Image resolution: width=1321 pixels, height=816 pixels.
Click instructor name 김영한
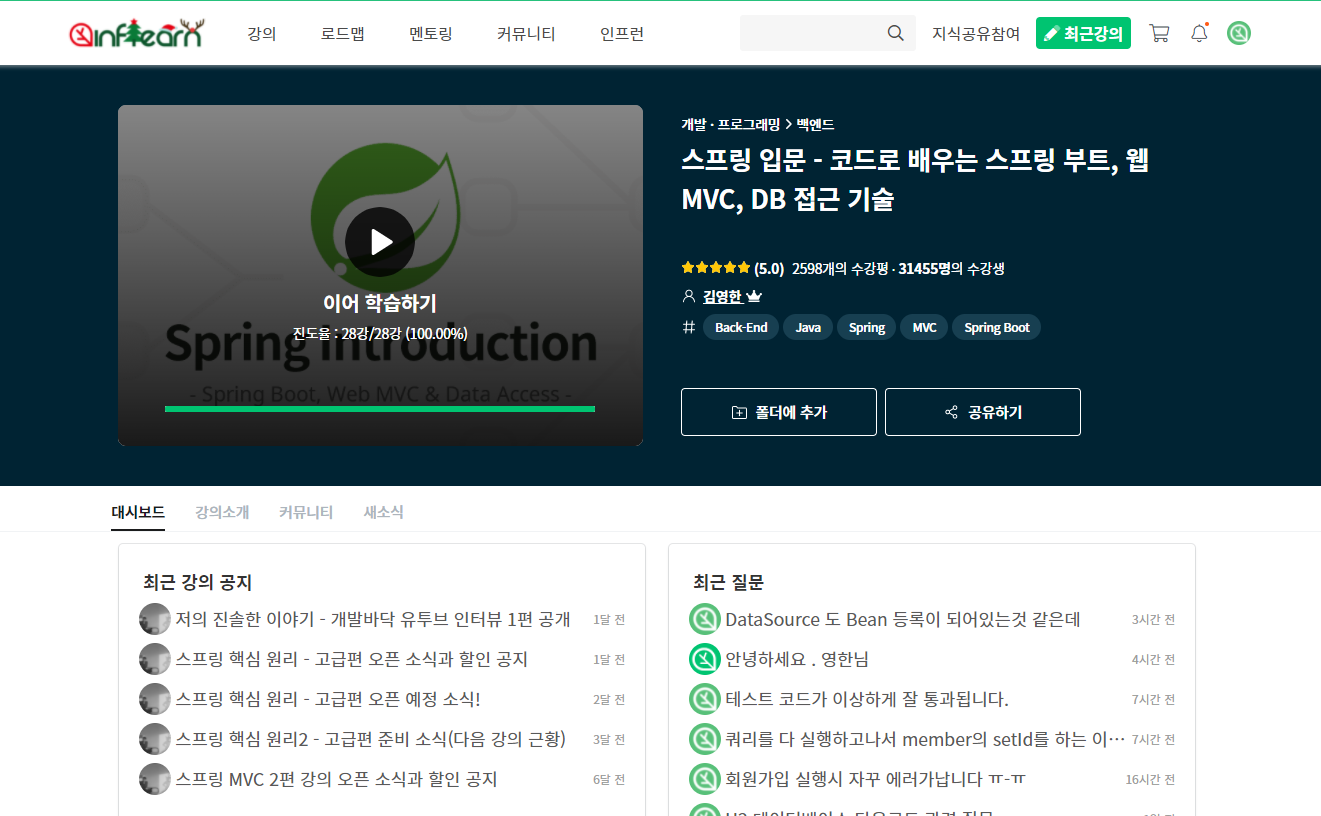coord(722,297)
